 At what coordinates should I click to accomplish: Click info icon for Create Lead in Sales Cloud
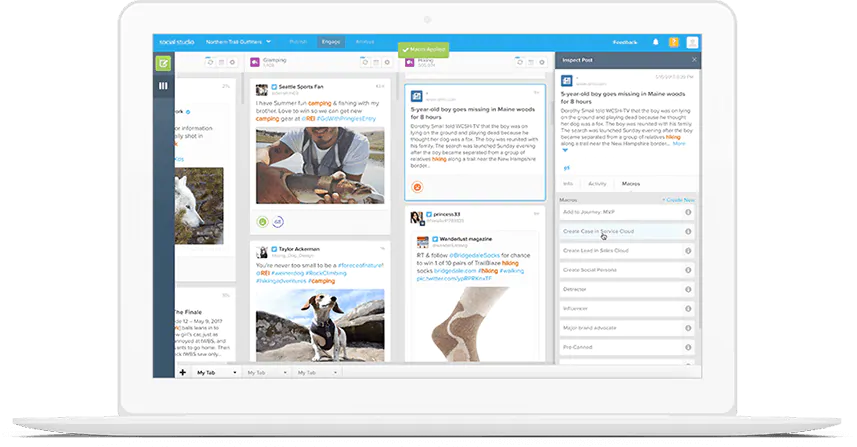click(688, 251)
